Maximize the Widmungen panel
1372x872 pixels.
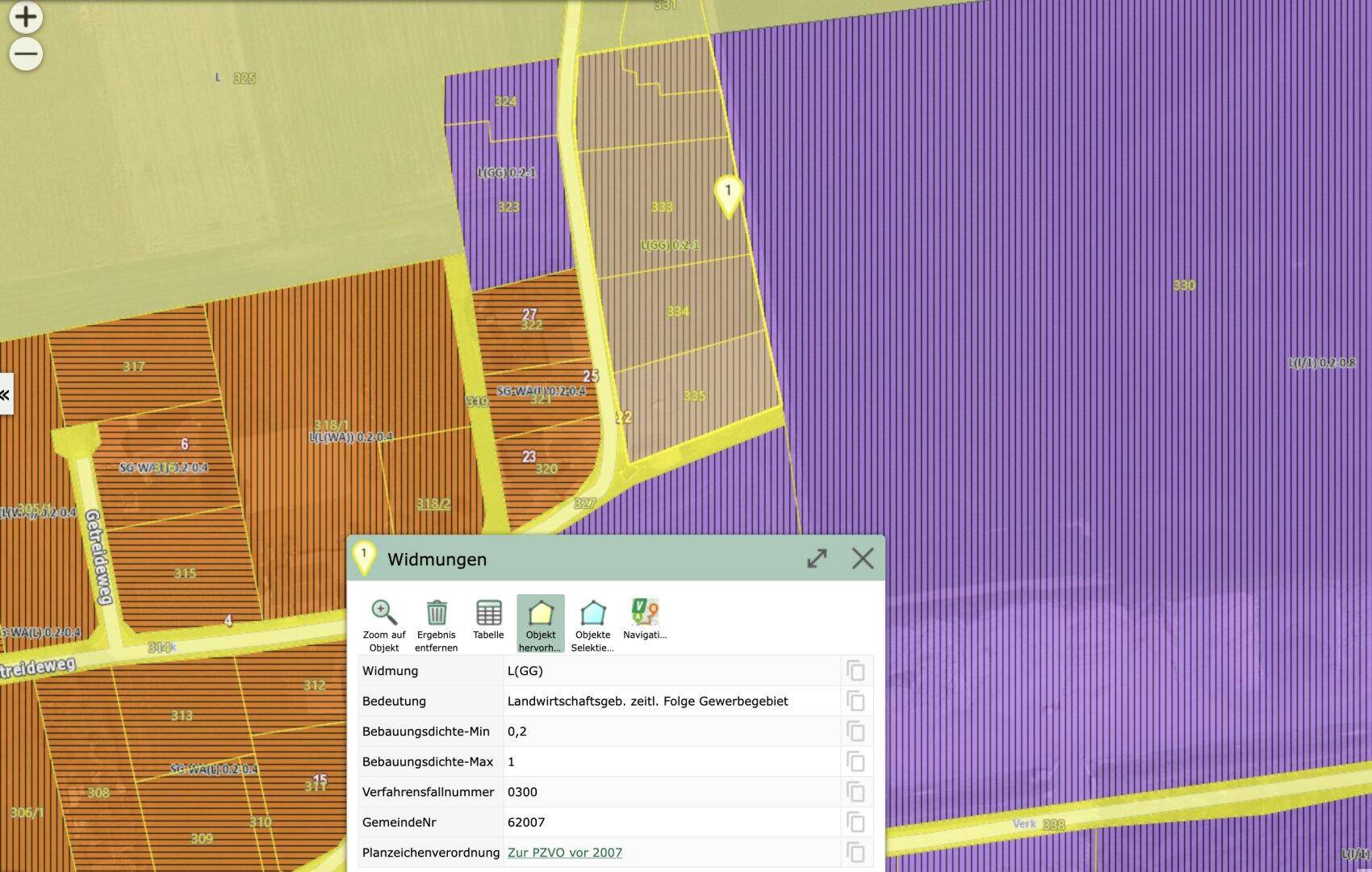(817, 559)
